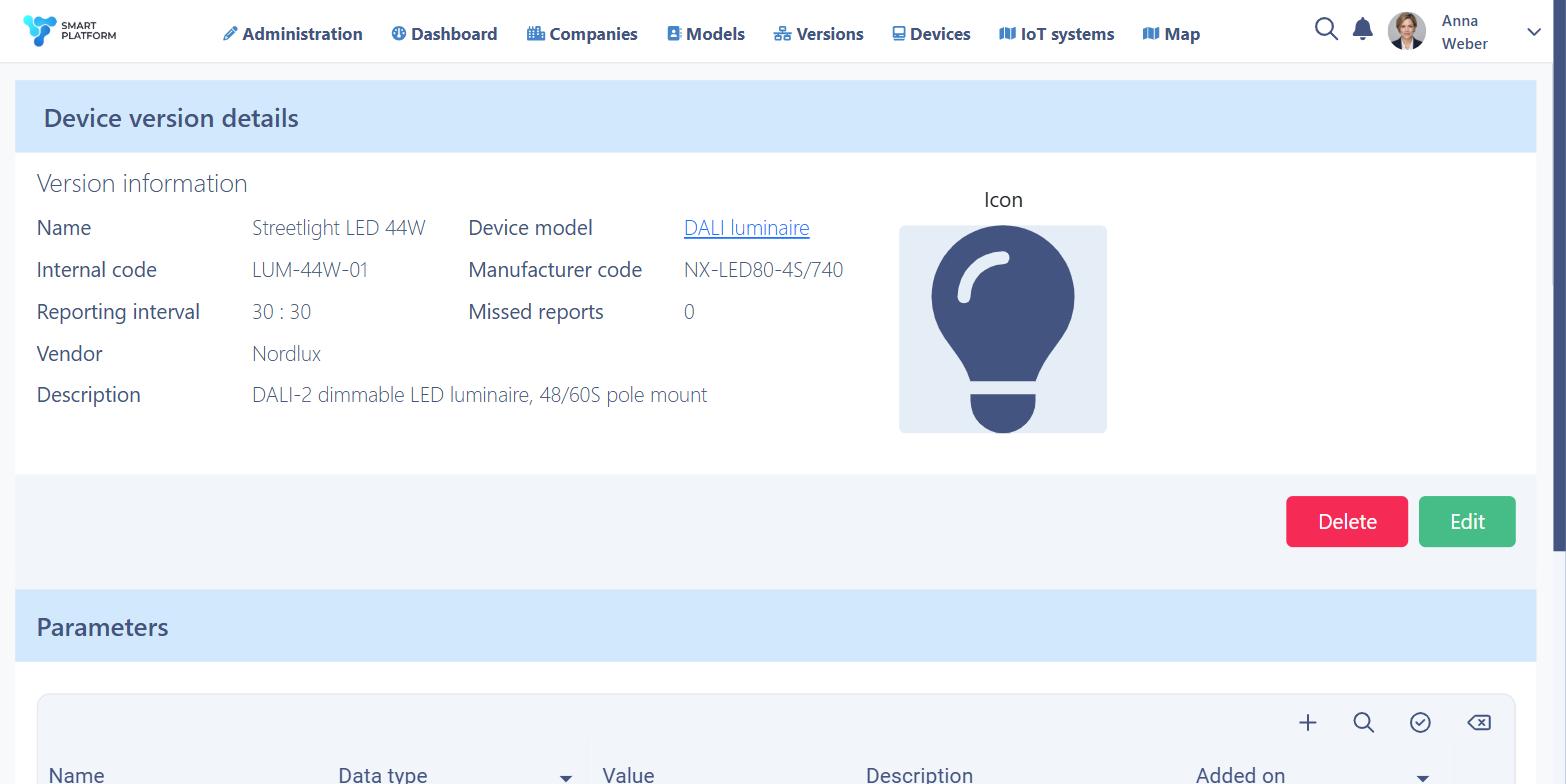Click the Value column header

click(628, 774)
